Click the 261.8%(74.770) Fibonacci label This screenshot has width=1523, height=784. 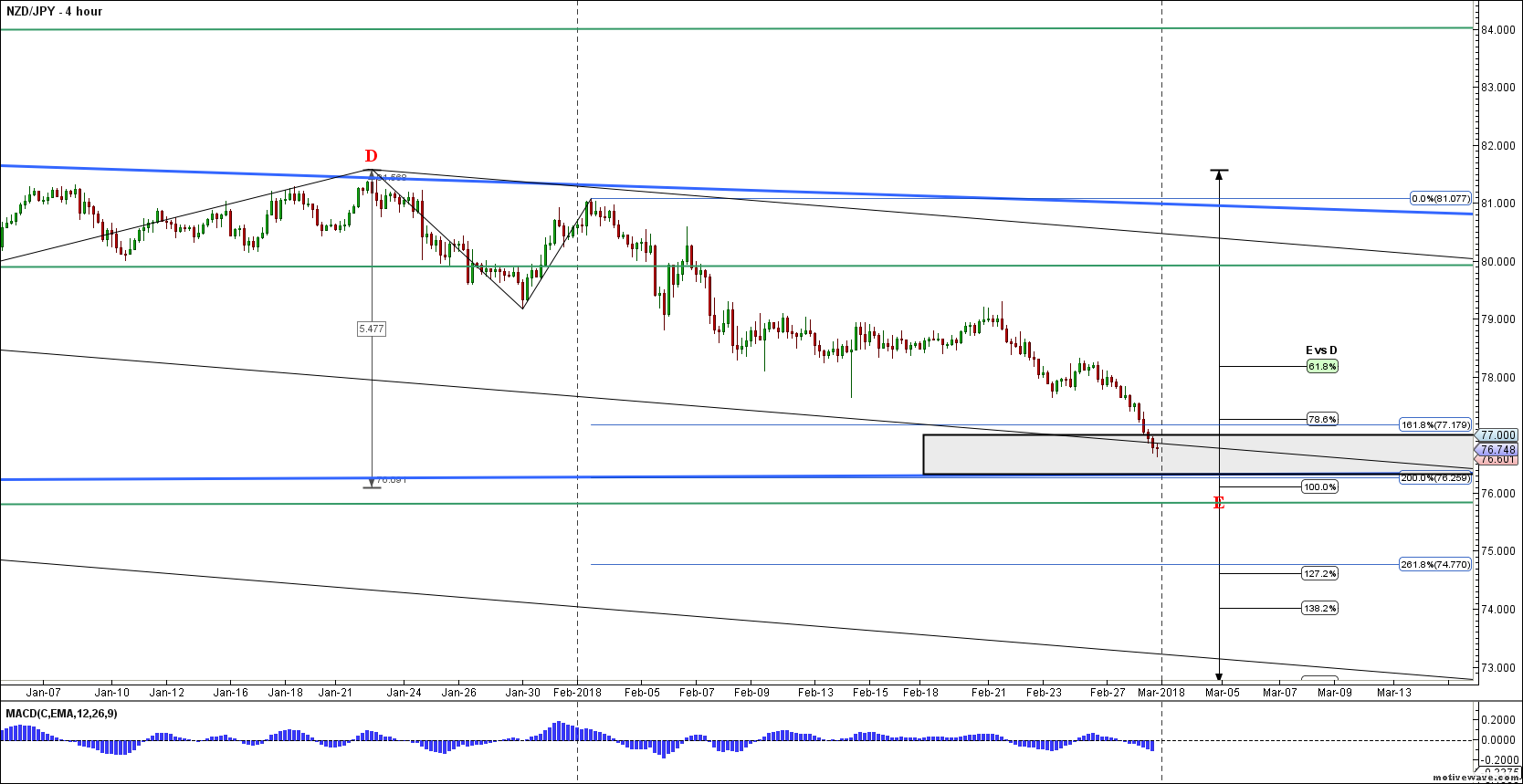(1435, 565)
